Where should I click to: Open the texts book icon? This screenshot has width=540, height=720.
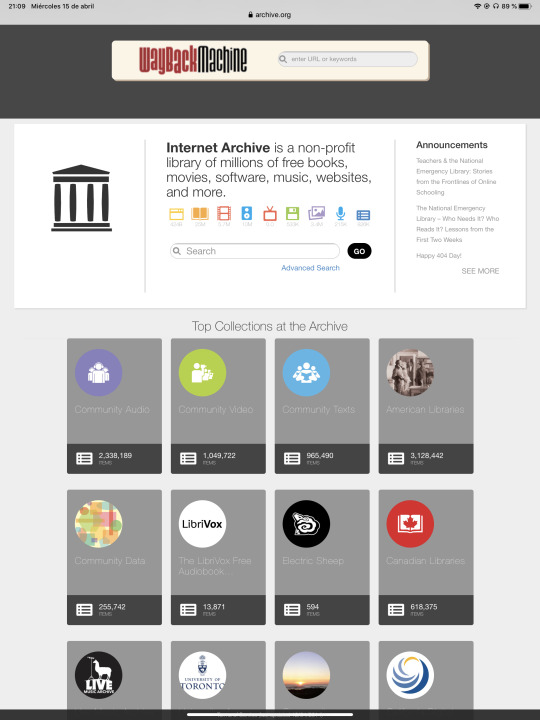pyautogui.click(x=200, y=214)
